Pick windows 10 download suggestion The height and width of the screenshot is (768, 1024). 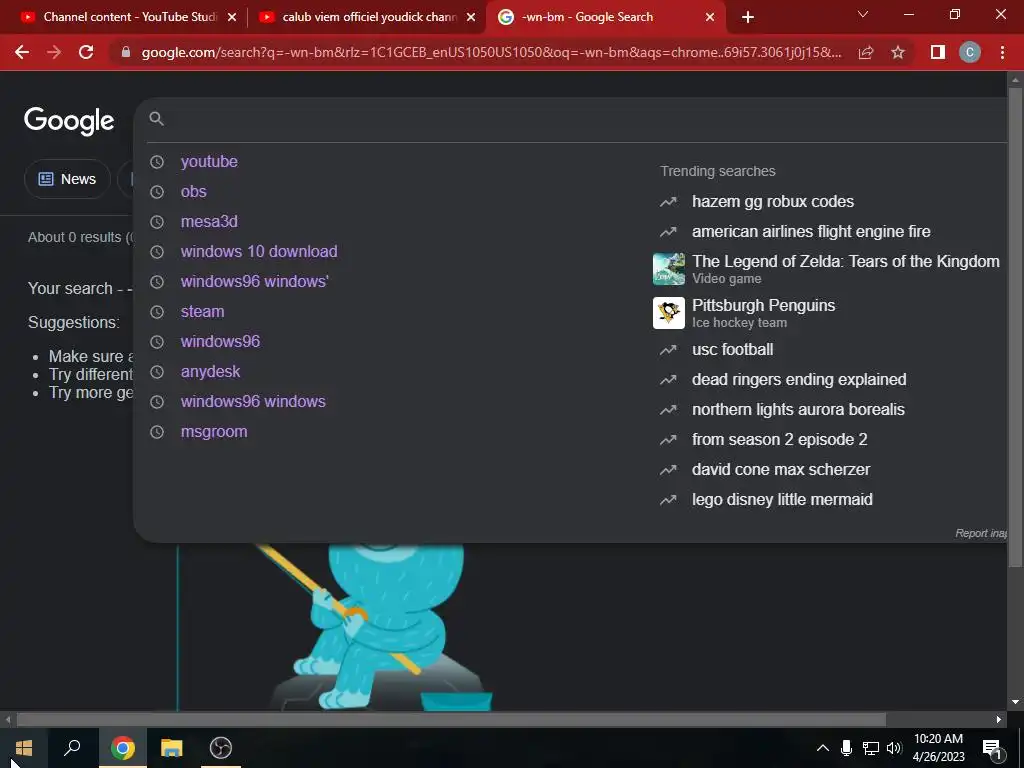point(259,251)
